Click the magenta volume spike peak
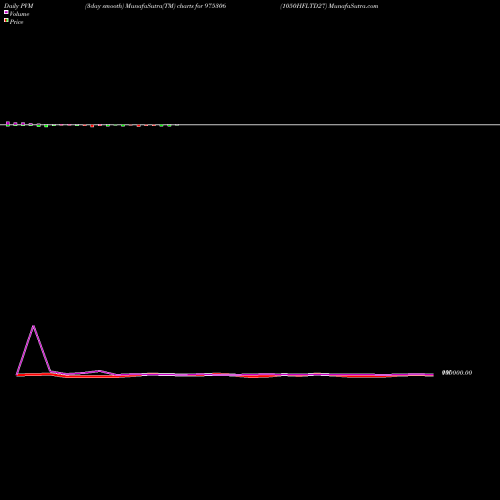This screenshot has width=500, height=500. [33, 326]
